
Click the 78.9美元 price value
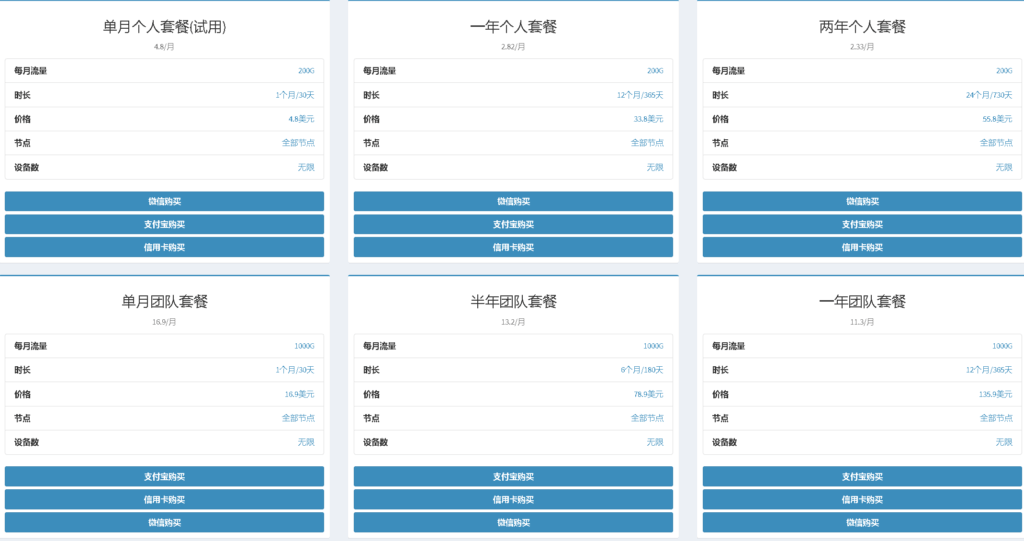tap(648, 394)
